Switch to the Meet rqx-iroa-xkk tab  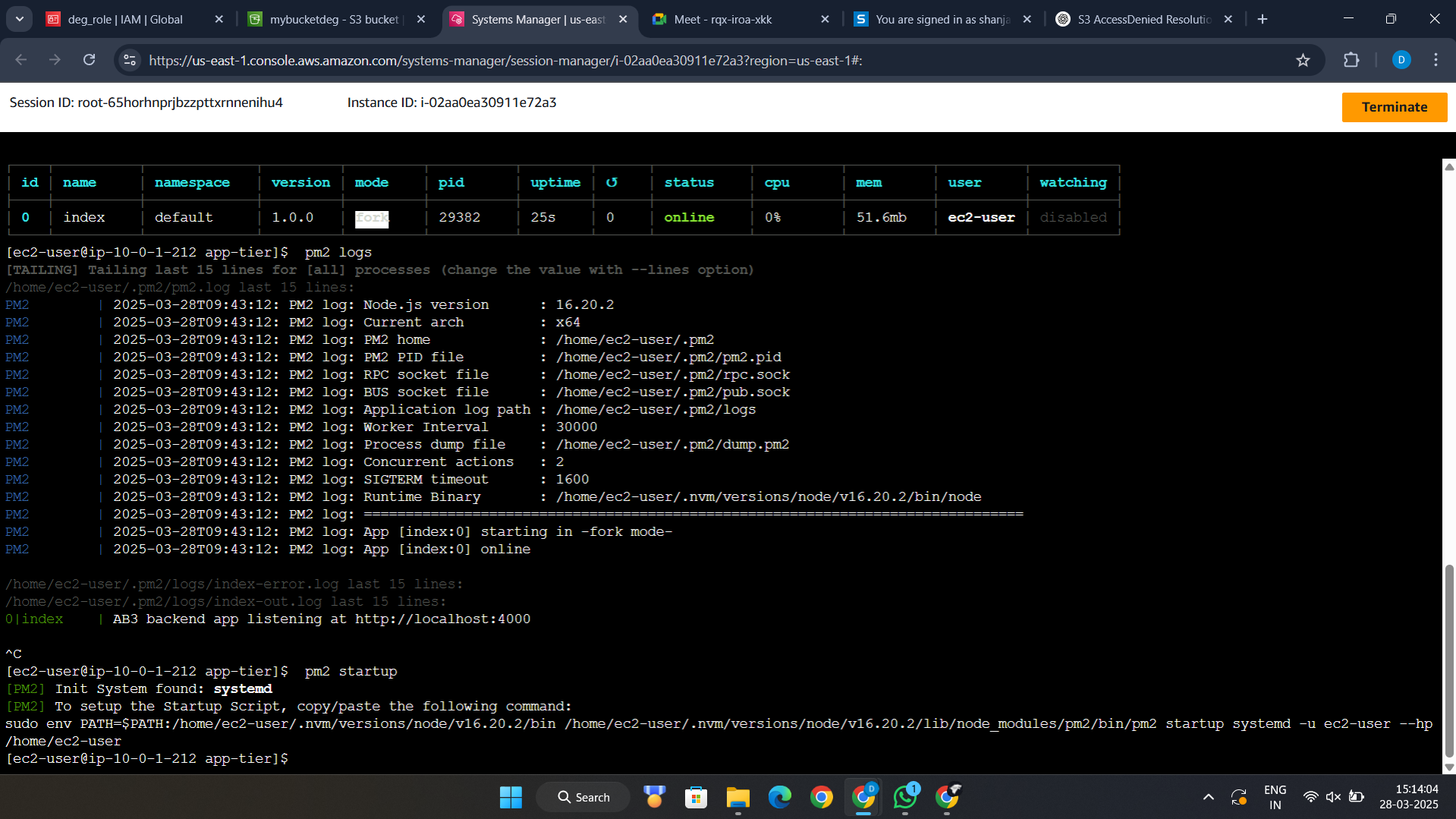722,20
